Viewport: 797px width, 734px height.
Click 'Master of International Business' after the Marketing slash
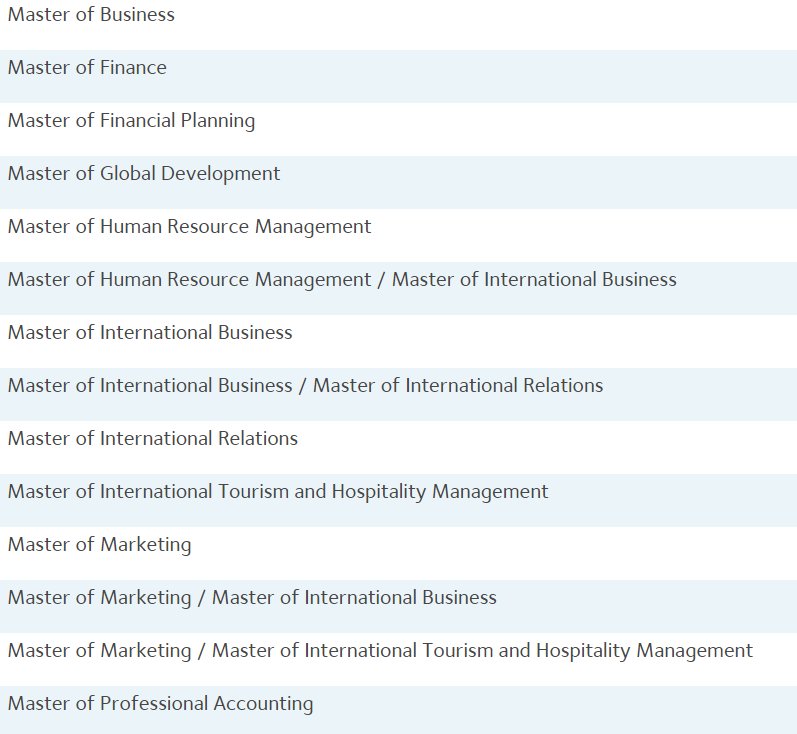pyautogui.click(x=354, y=598)
